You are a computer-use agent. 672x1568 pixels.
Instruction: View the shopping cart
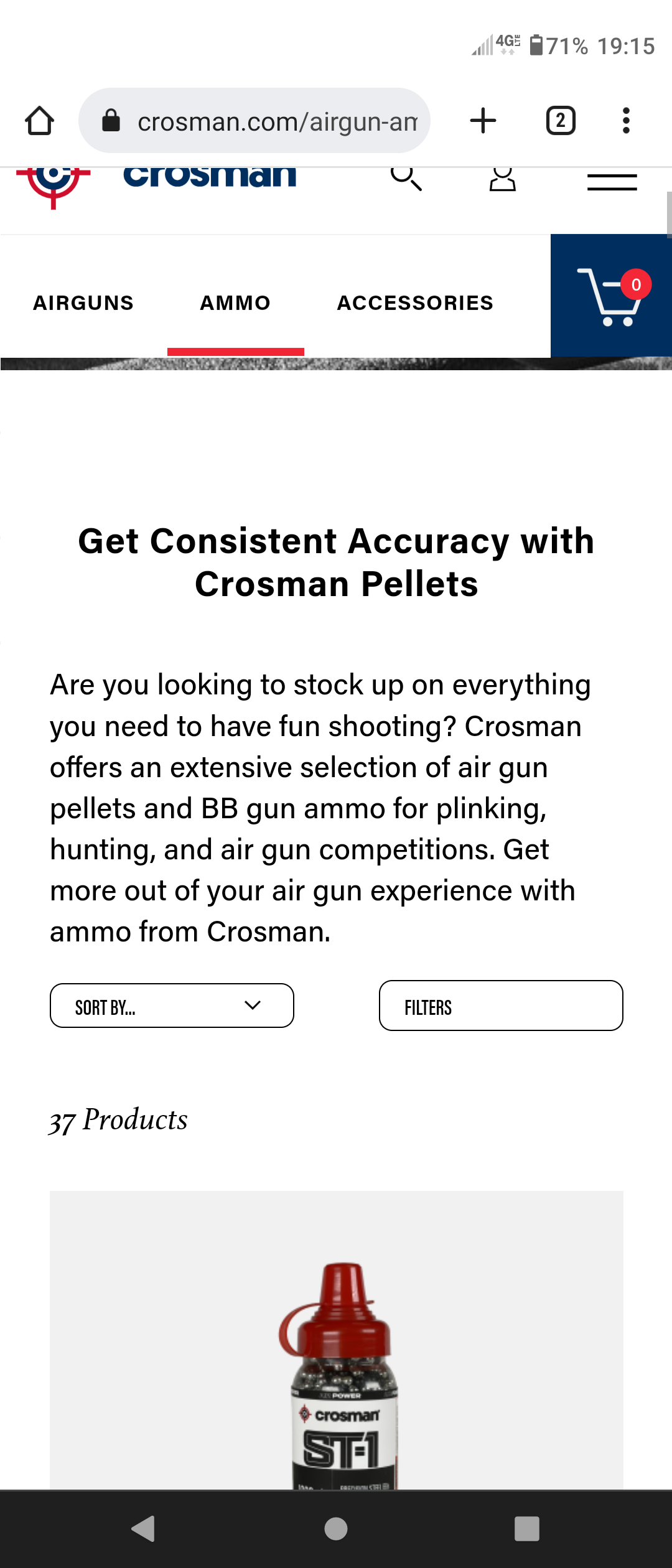point(611,296)
